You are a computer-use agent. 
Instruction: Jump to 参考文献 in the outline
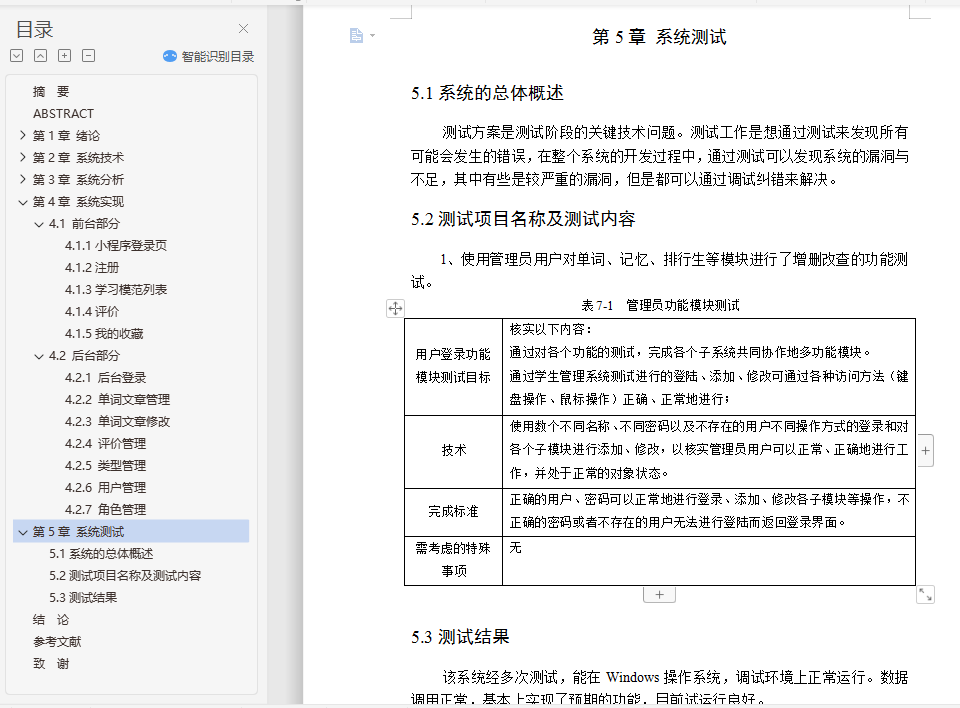(57, 642)
